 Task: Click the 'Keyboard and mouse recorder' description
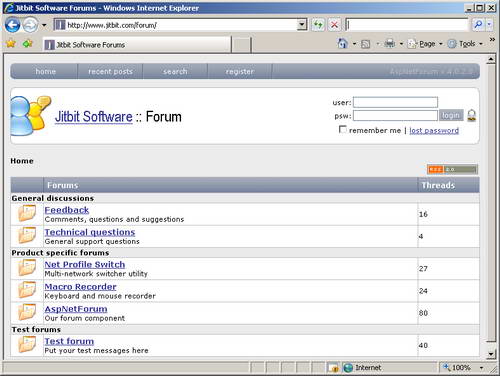[x=100, y=296]
